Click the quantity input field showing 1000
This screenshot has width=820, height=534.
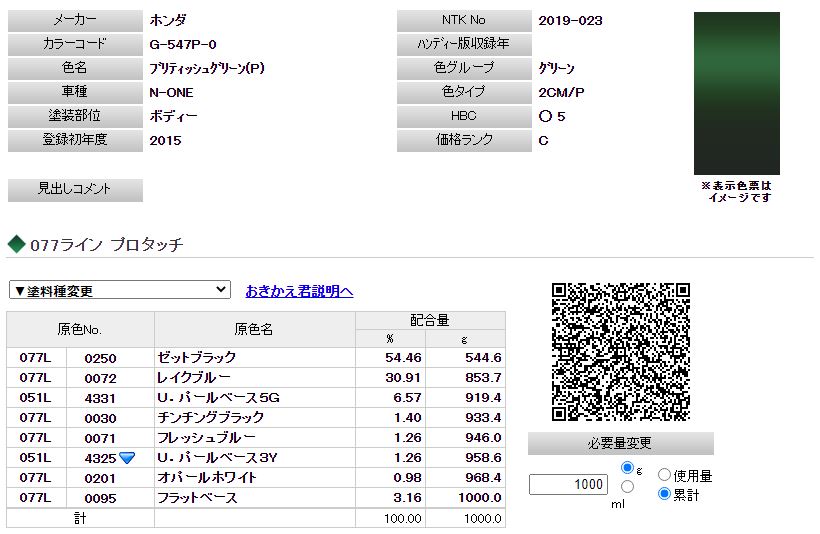568,485
